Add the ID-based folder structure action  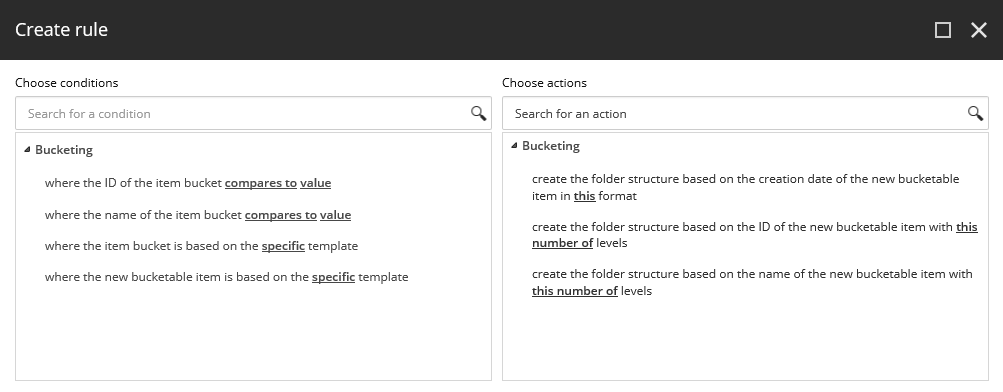755,235
